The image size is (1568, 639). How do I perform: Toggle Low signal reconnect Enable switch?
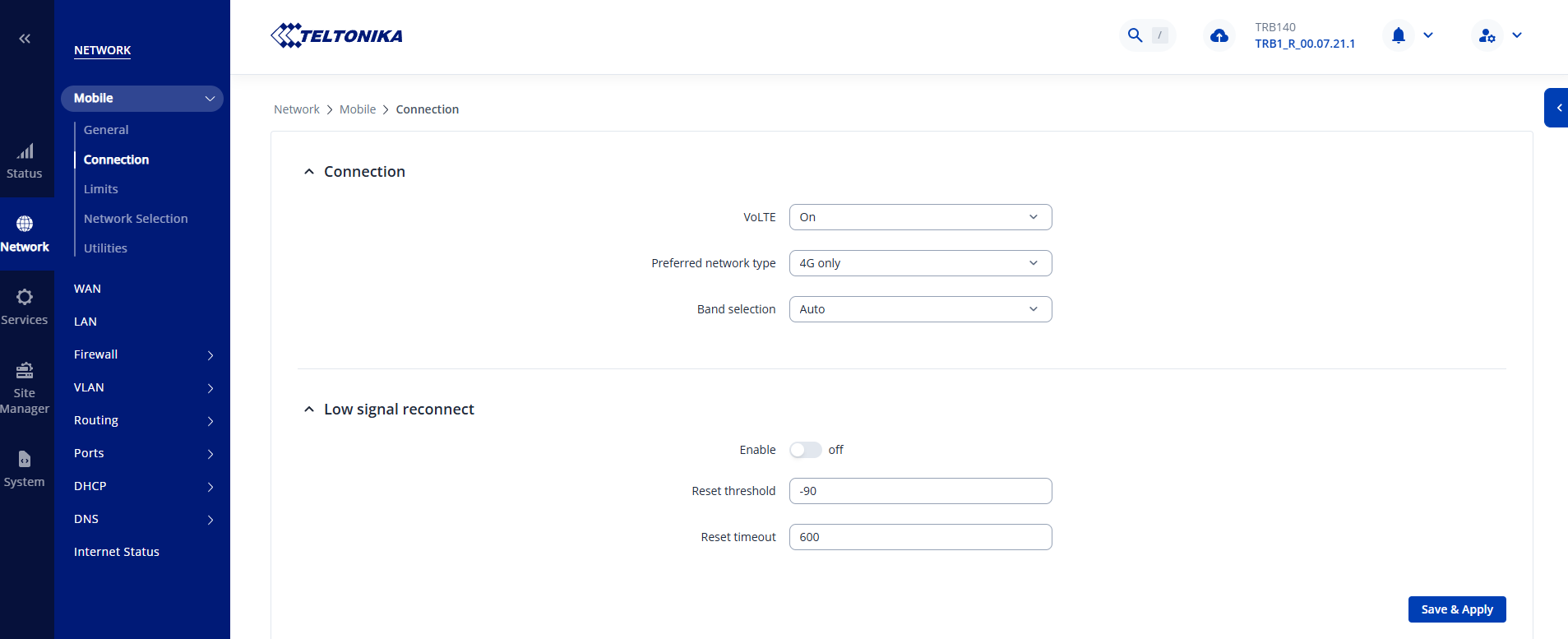(x=805, y=450)
